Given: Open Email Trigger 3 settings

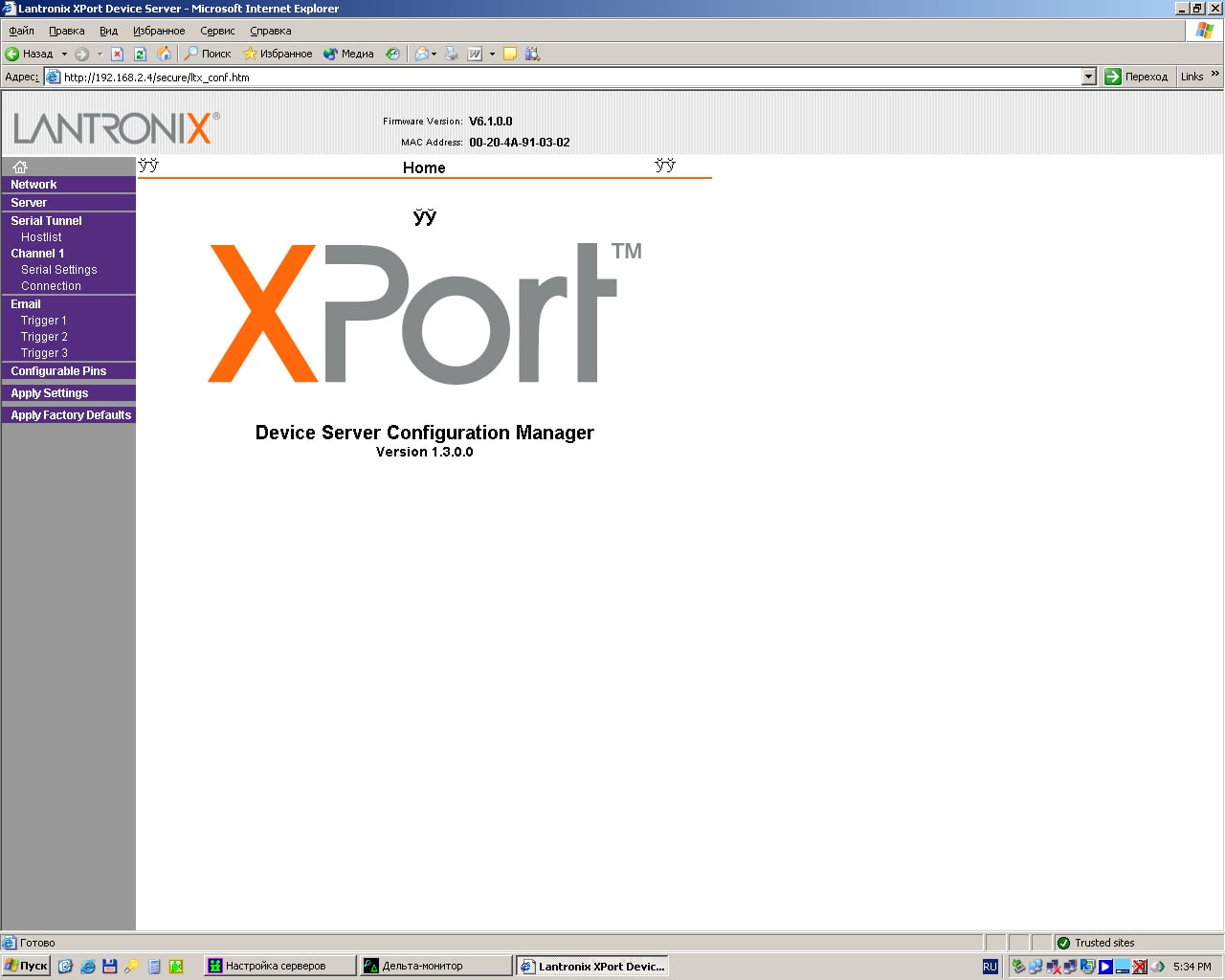Looking at the screenshot, I should 44,353.
